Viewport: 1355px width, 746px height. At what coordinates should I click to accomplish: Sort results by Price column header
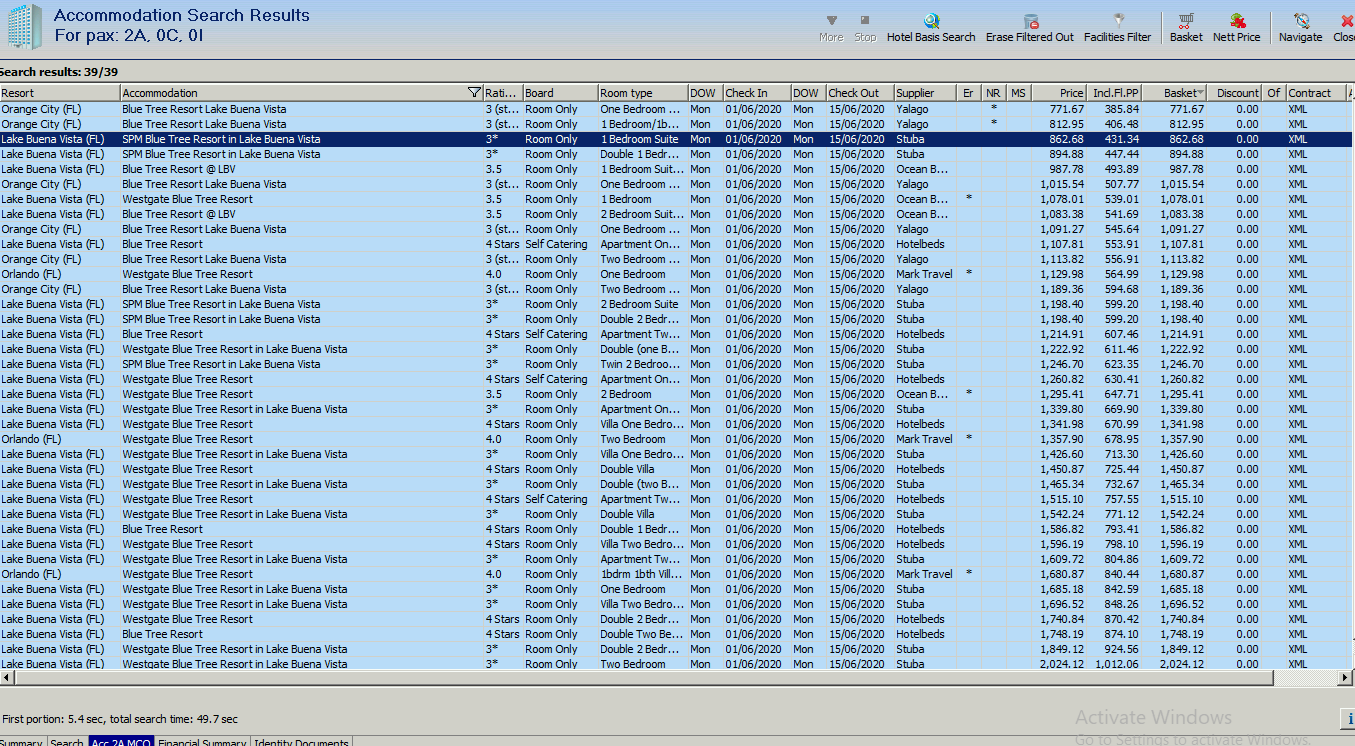click(x=1060, y=93)
